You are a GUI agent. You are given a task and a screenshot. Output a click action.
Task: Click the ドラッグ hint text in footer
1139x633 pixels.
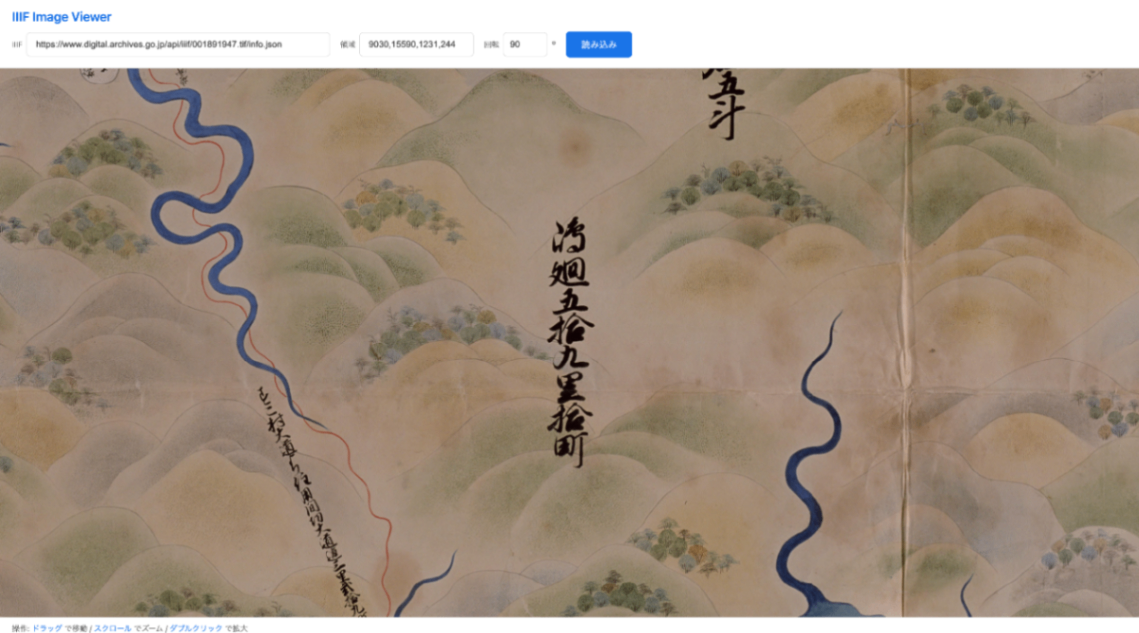(47, 628)
